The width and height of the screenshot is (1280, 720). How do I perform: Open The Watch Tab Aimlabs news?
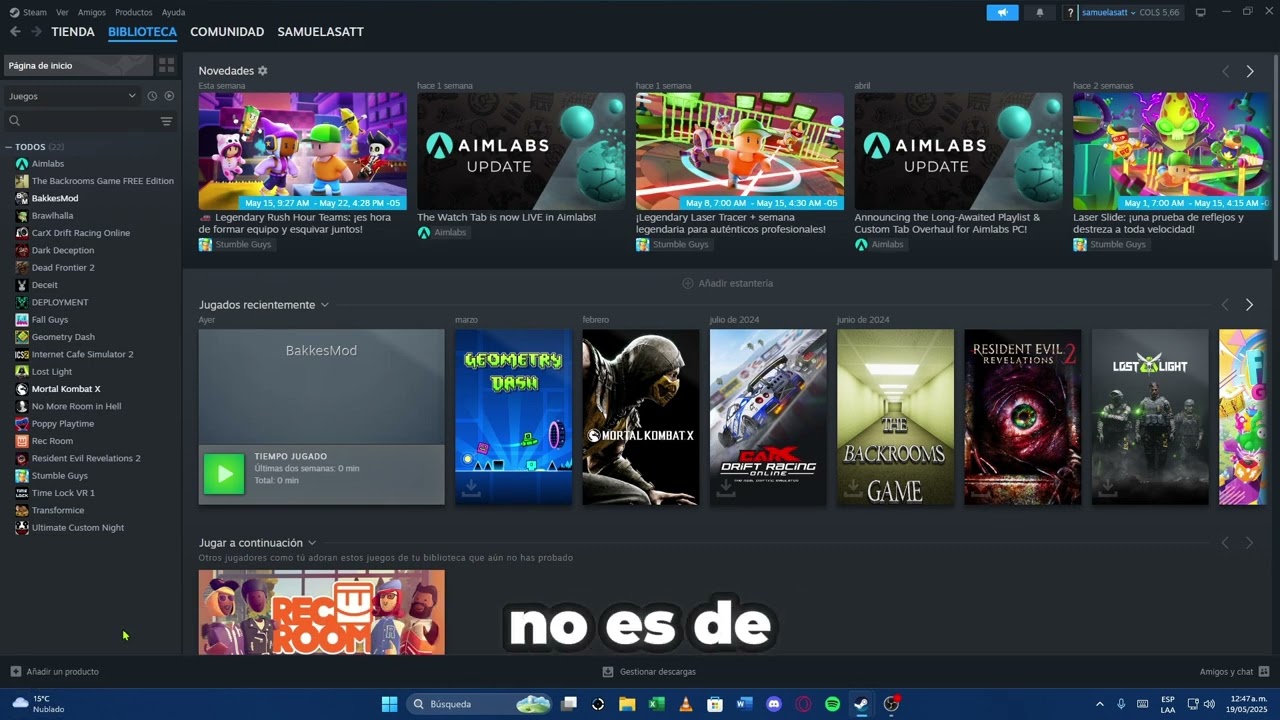521,151
